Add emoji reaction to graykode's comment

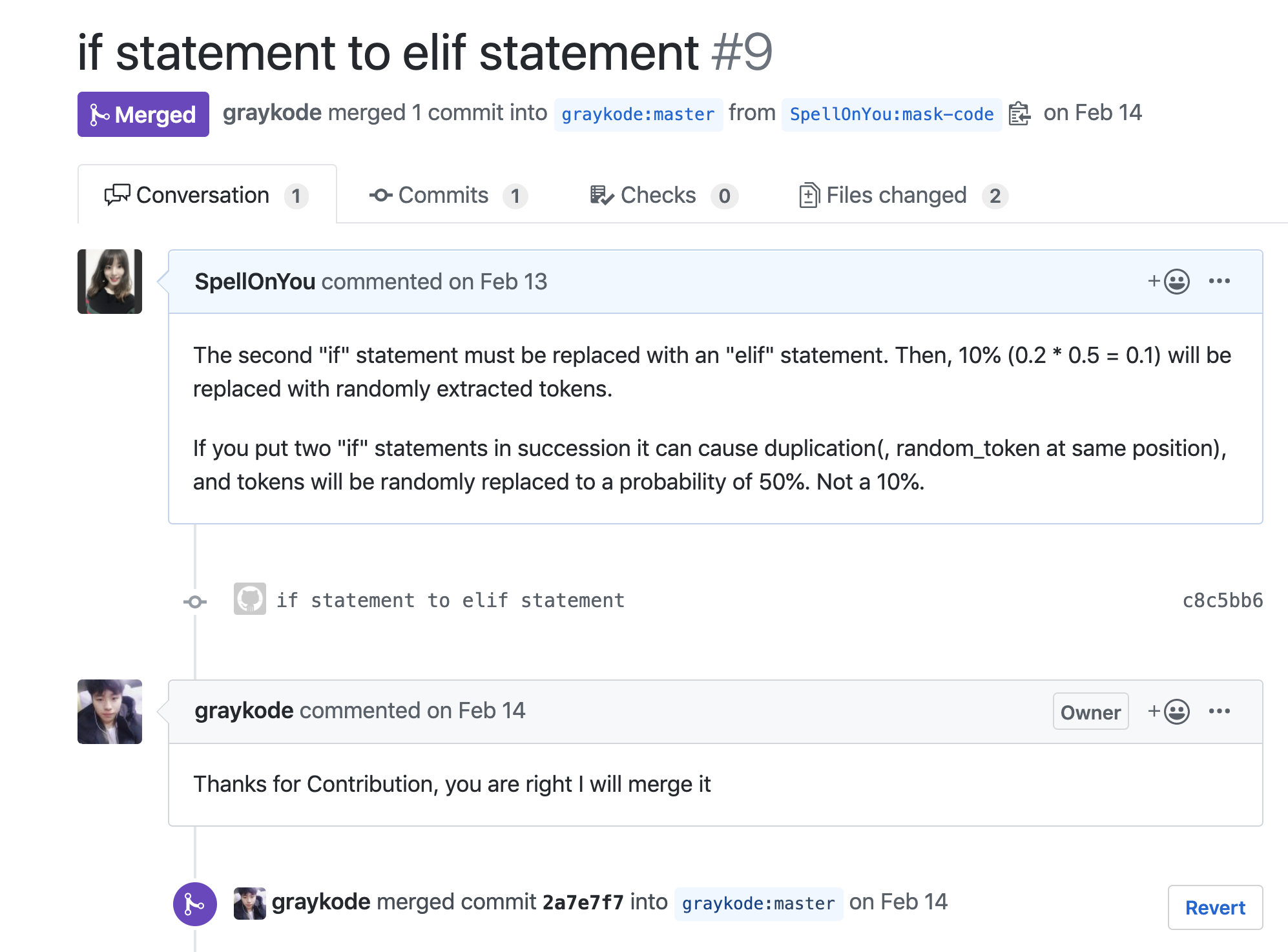click(x=1169, y=712)
